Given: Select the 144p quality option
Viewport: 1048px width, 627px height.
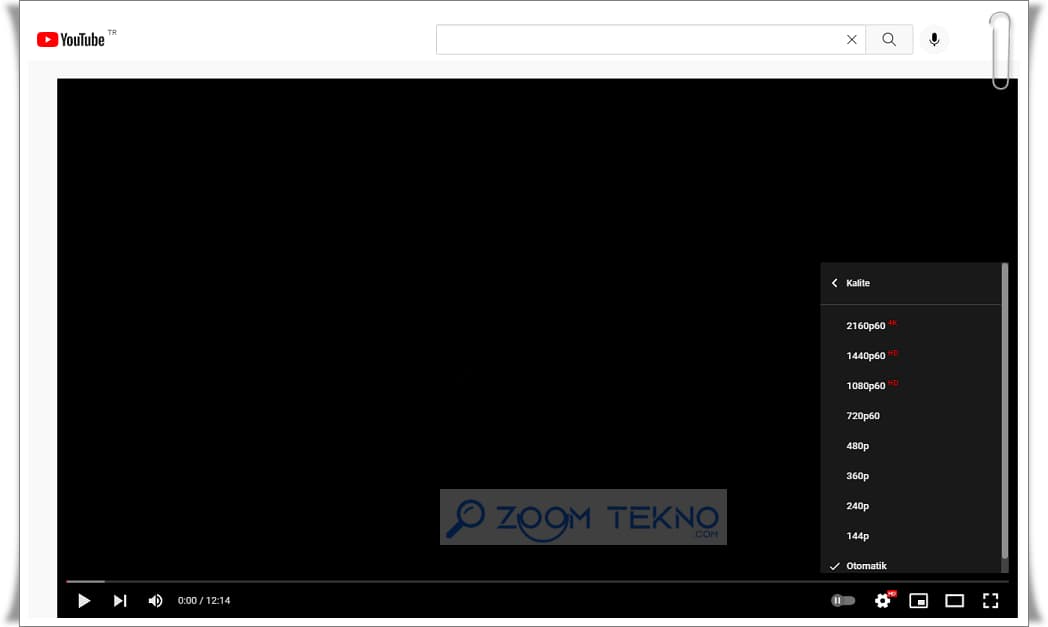Looking at the screenshot, I should (857, 536).
